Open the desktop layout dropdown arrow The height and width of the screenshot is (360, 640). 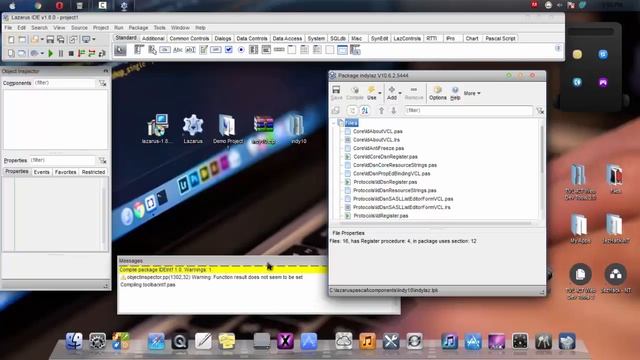tap(94, 40)
